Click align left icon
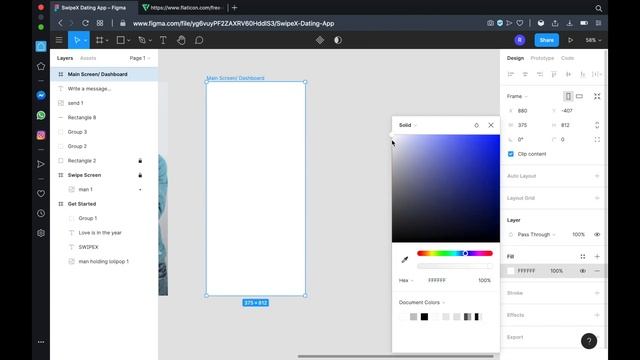Image resolution: width=640 pixels, height=360 pixels. click(511, 74)
